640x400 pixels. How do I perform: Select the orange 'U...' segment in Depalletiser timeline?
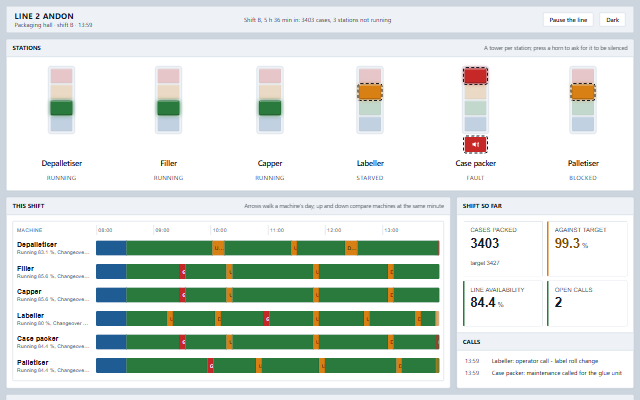218,248
